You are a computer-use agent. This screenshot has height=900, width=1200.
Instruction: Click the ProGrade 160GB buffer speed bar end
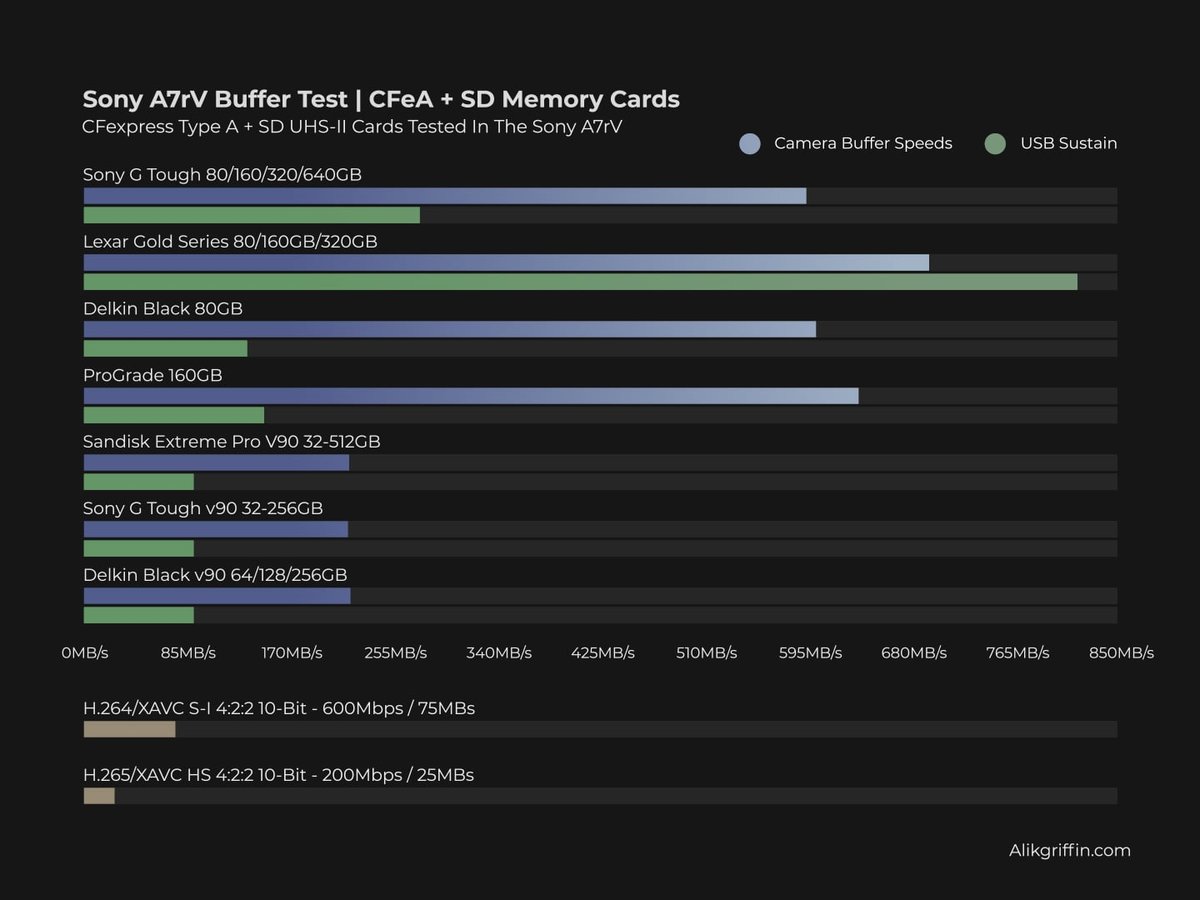855,395
